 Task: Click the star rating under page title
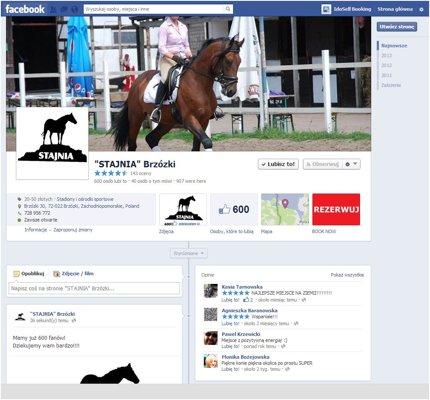pyautogui.click(x=111, y=173)
